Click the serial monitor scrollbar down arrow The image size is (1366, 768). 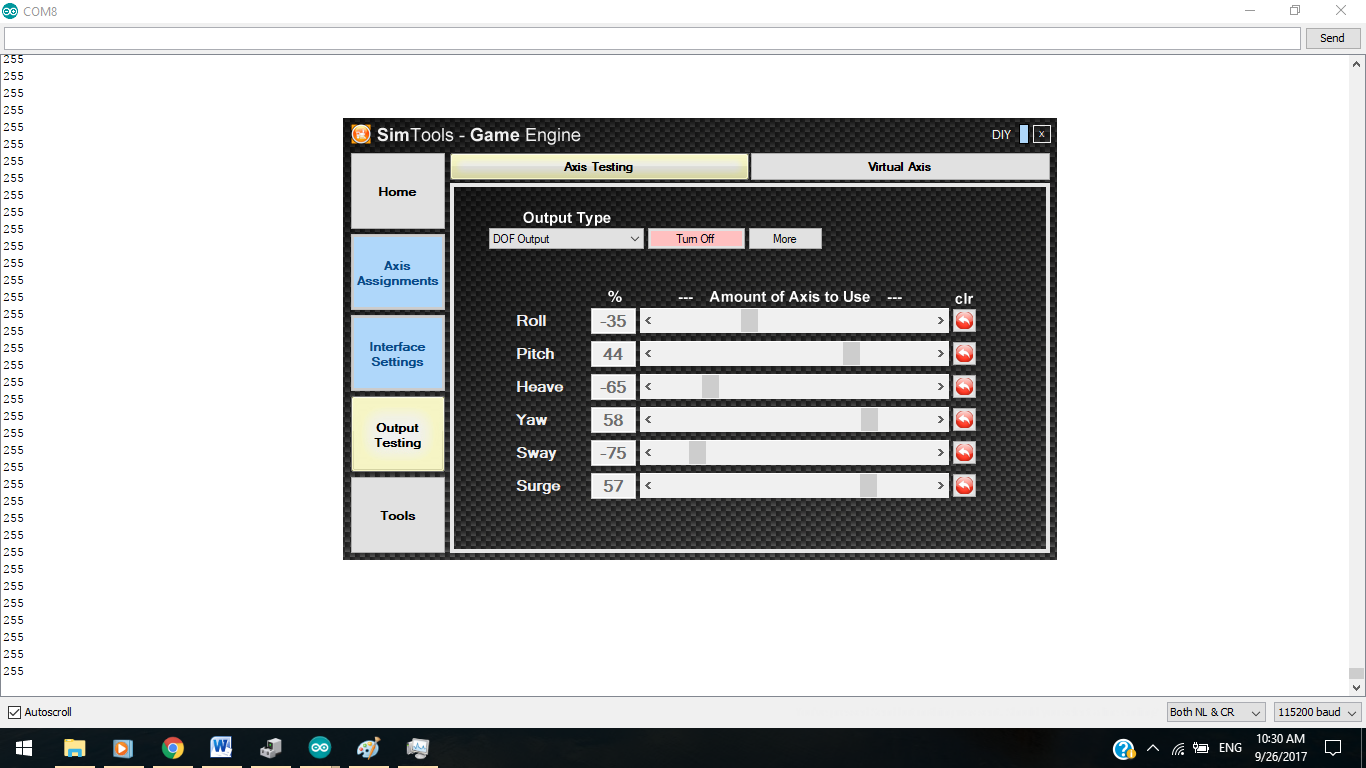tap(1356, 688)
